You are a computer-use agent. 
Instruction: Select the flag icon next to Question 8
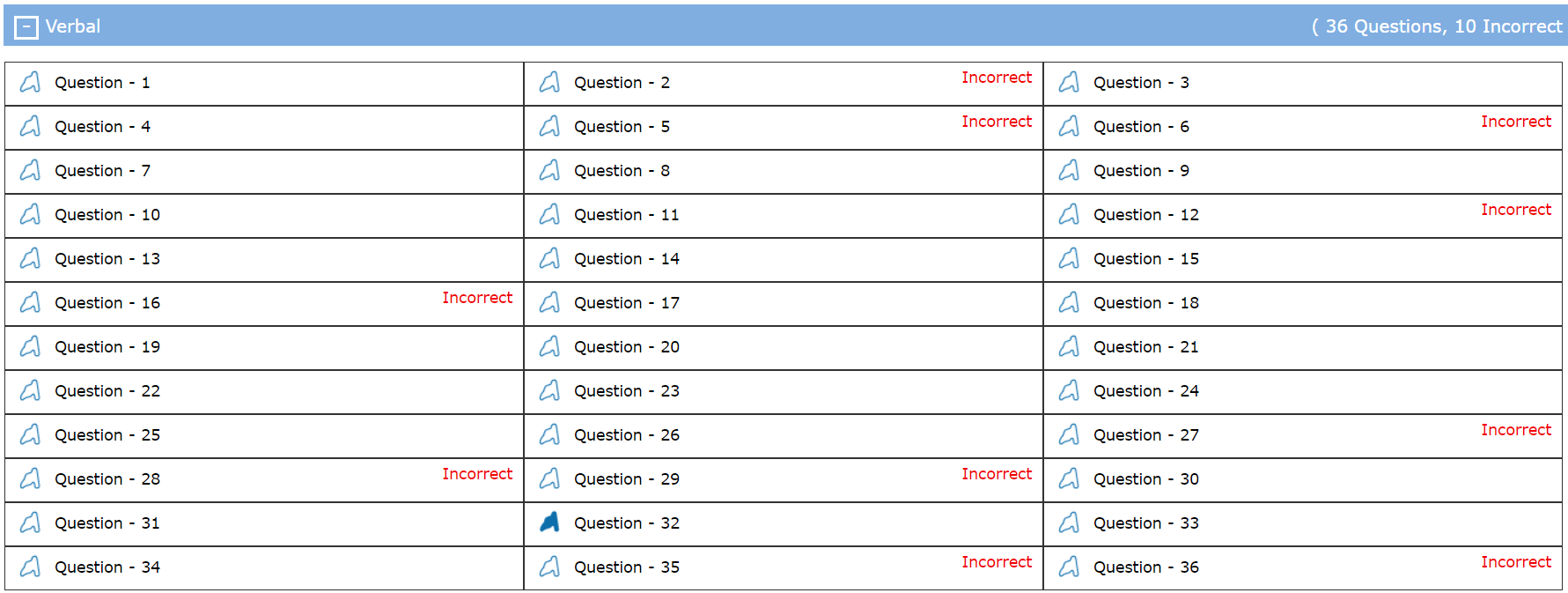(x=549, y=170)
